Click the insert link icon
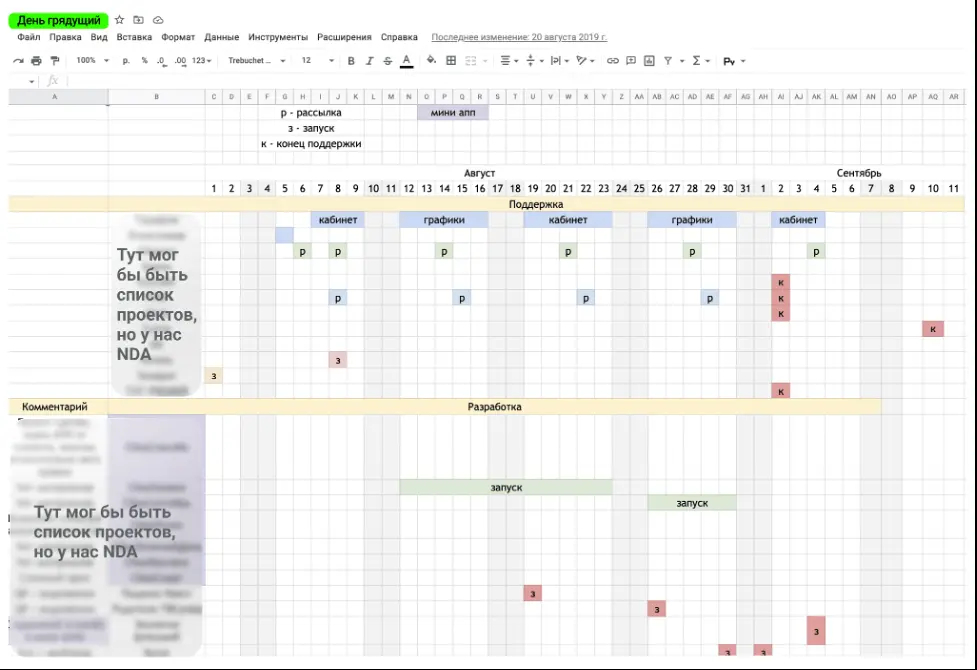This screenshot has height=670, width=977. (612, 60)
